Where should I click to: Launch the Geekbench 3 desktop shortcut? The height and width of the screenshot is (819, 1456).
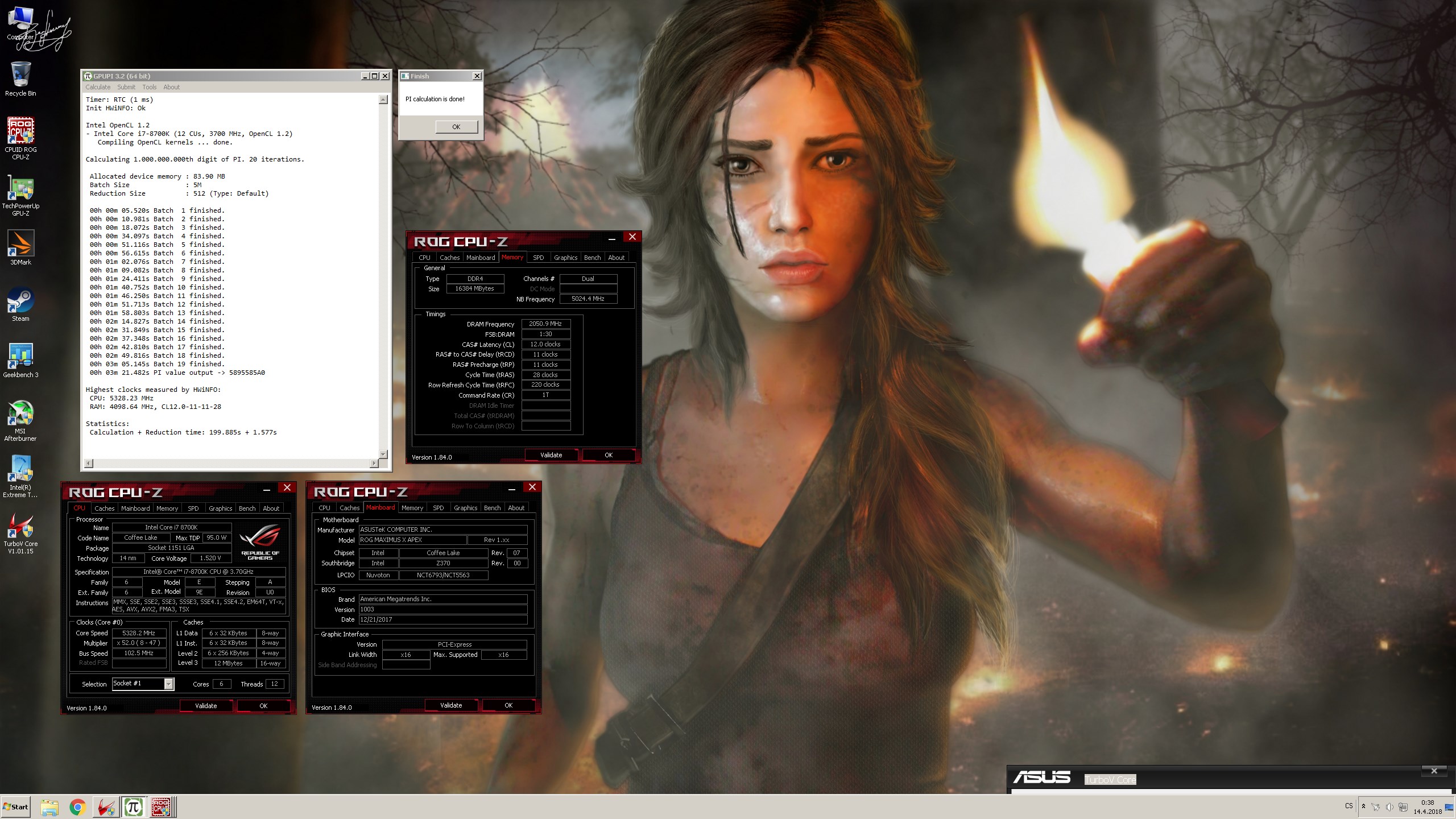tap(20, 361)
